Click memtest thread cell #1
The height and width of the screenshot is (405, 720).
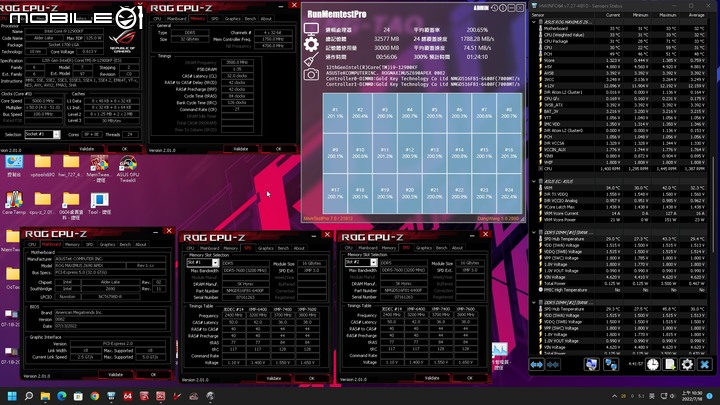coord(335,113)
